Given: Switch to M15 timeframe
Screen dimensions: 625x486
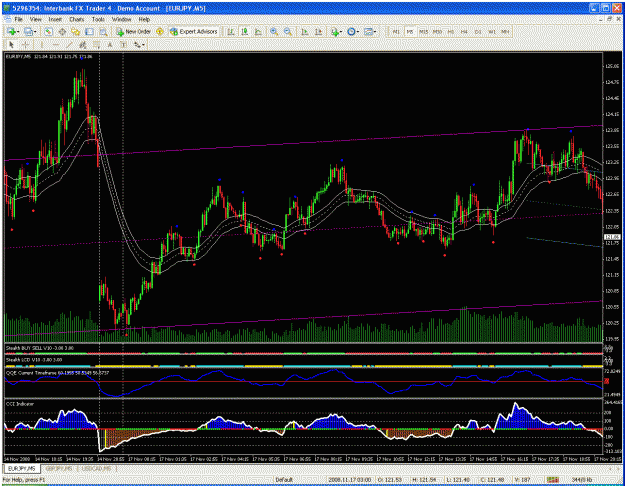Looking at the screenshot, I should click(x=423, y=31).
